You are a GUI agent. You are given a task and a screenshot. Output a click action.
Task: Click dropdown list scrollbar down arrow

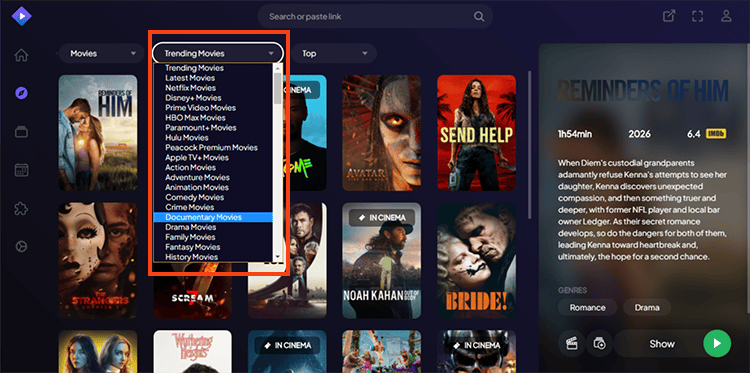click(278, 257)
